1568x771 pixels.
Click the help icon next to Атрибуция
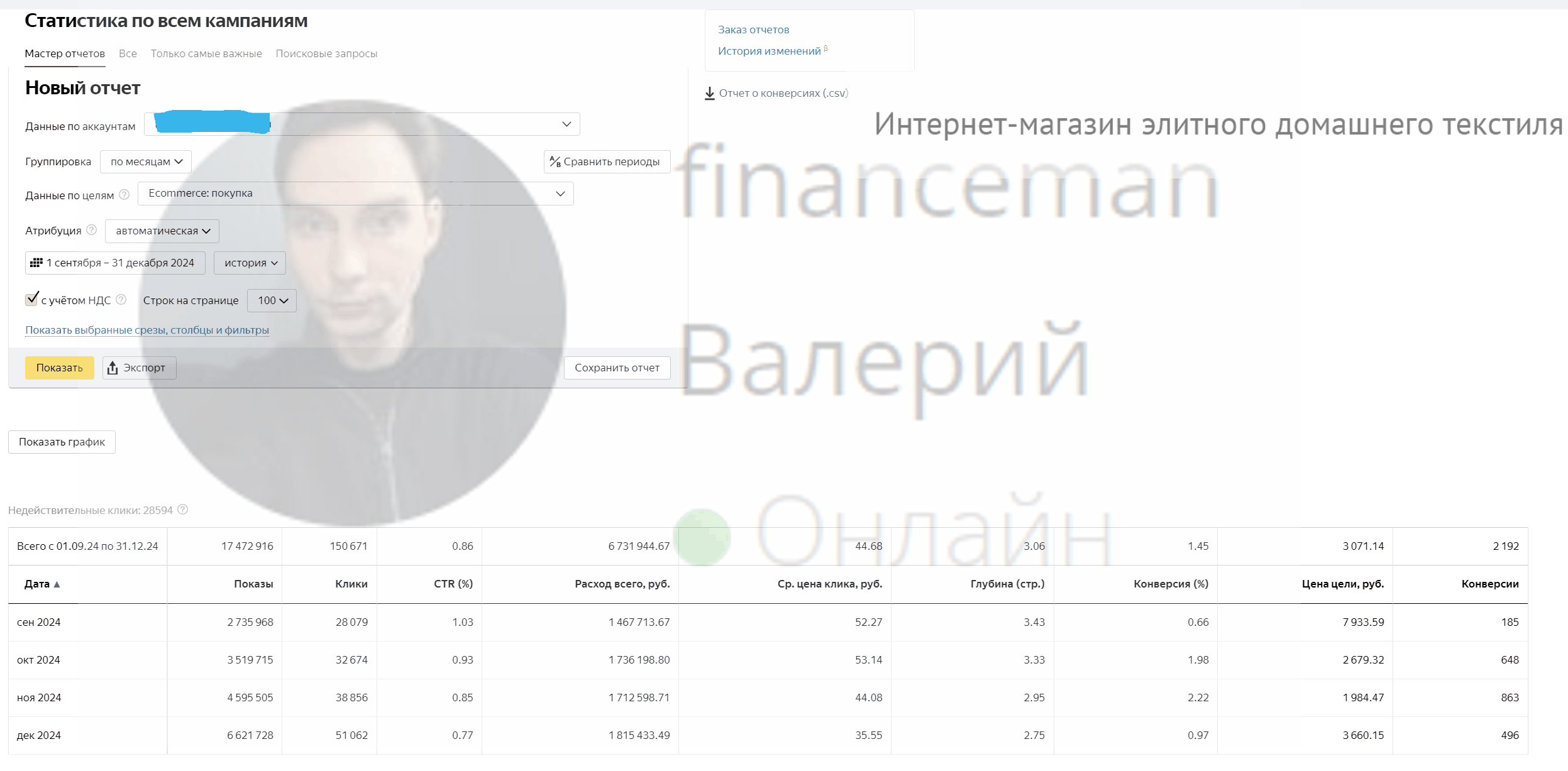[x=92, y=230]
